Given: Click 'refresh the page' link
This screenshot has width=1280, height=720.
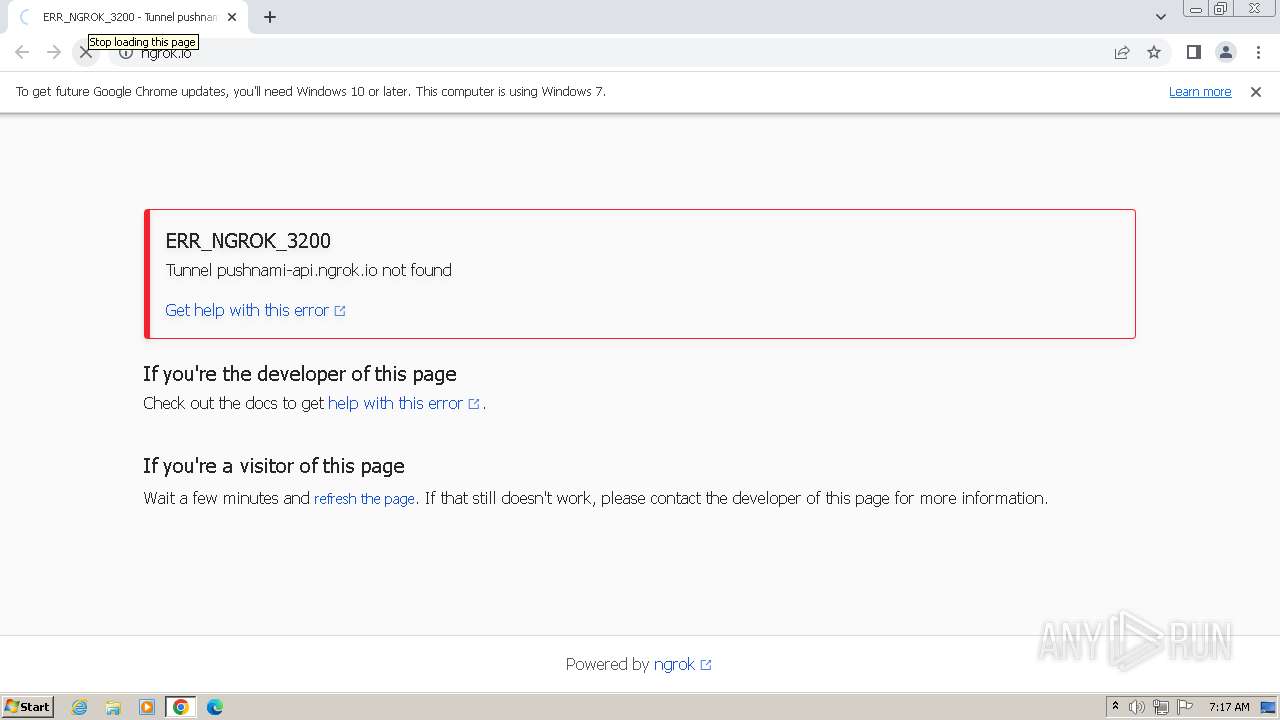Looking at the screenshot, I should click(364, 499).
